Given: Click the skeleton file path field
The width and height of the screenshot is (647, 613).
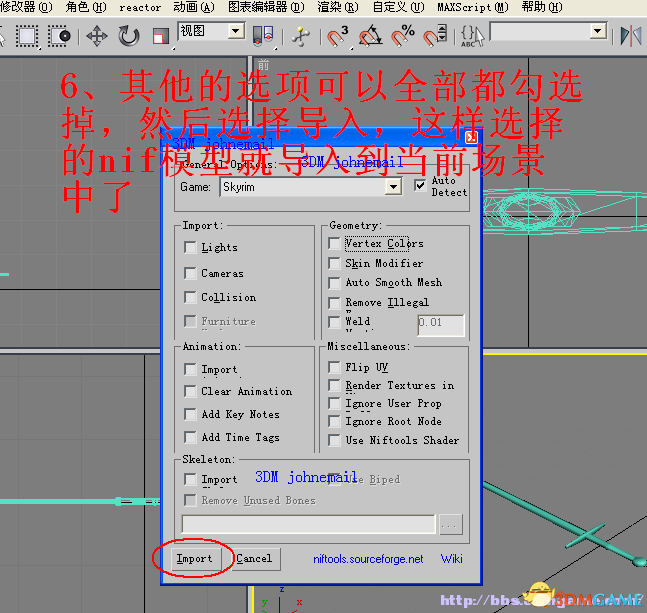Looking at the screenshot, I should (309, 524).
